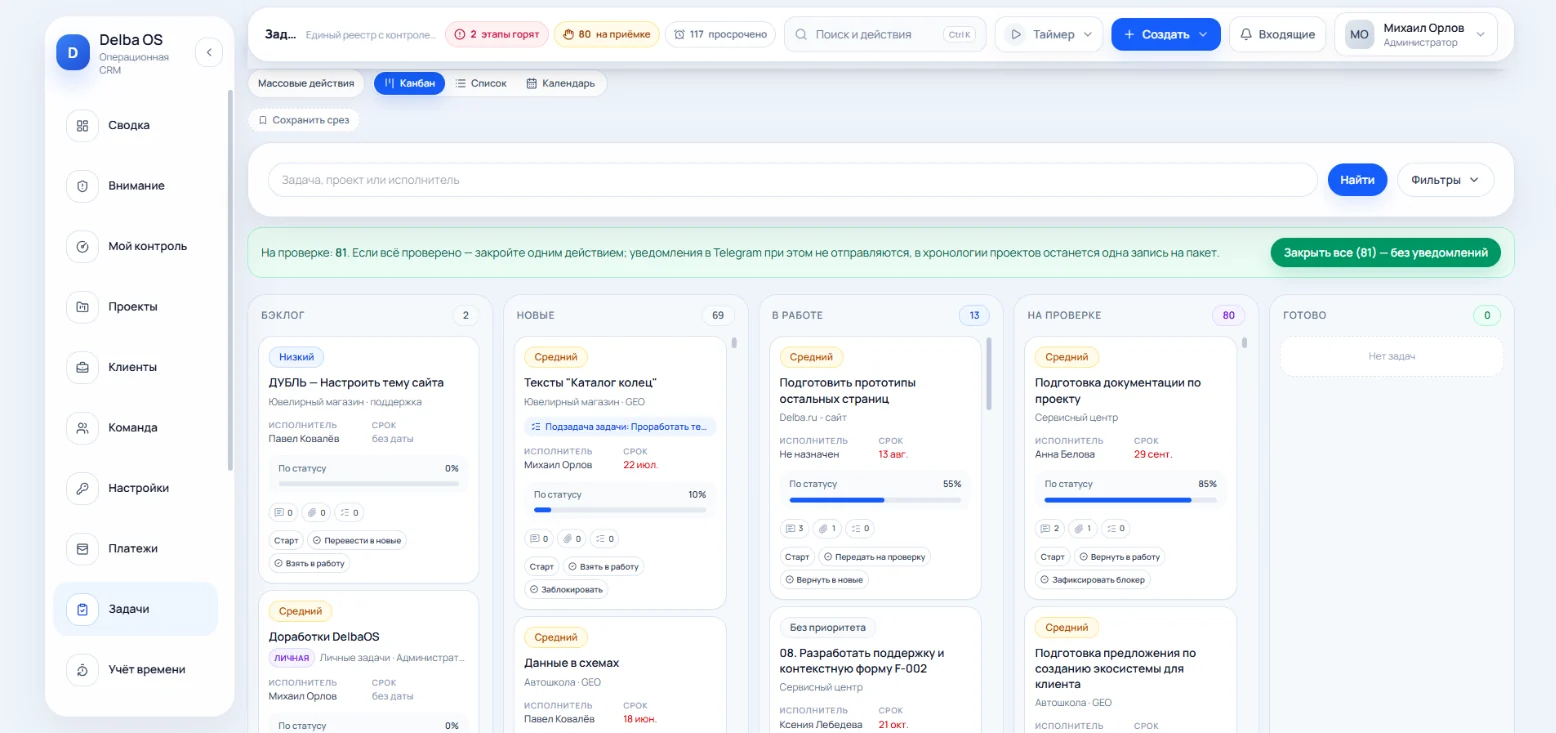Click the Задача, проект или исполнитель input
Image resolution: width=1556 pixels, height=733 pixels.
point(792,180)
